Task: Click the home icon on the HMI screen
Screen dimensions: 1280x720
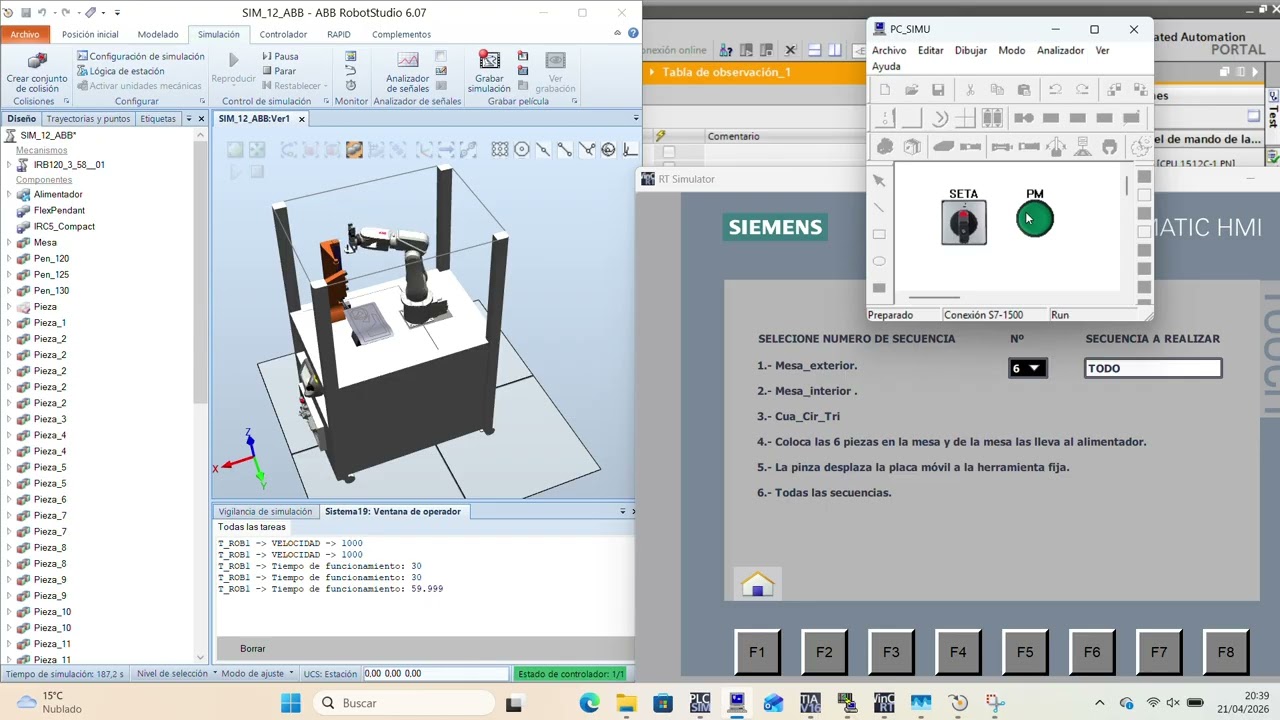Action: click(758, 584)
